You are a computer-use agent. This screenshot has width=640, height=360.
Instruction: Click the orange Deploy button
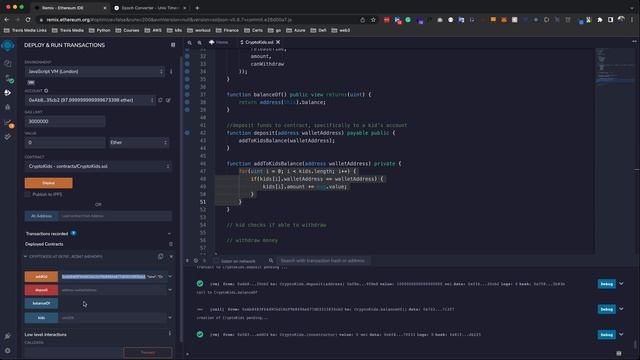click(49, 183)
